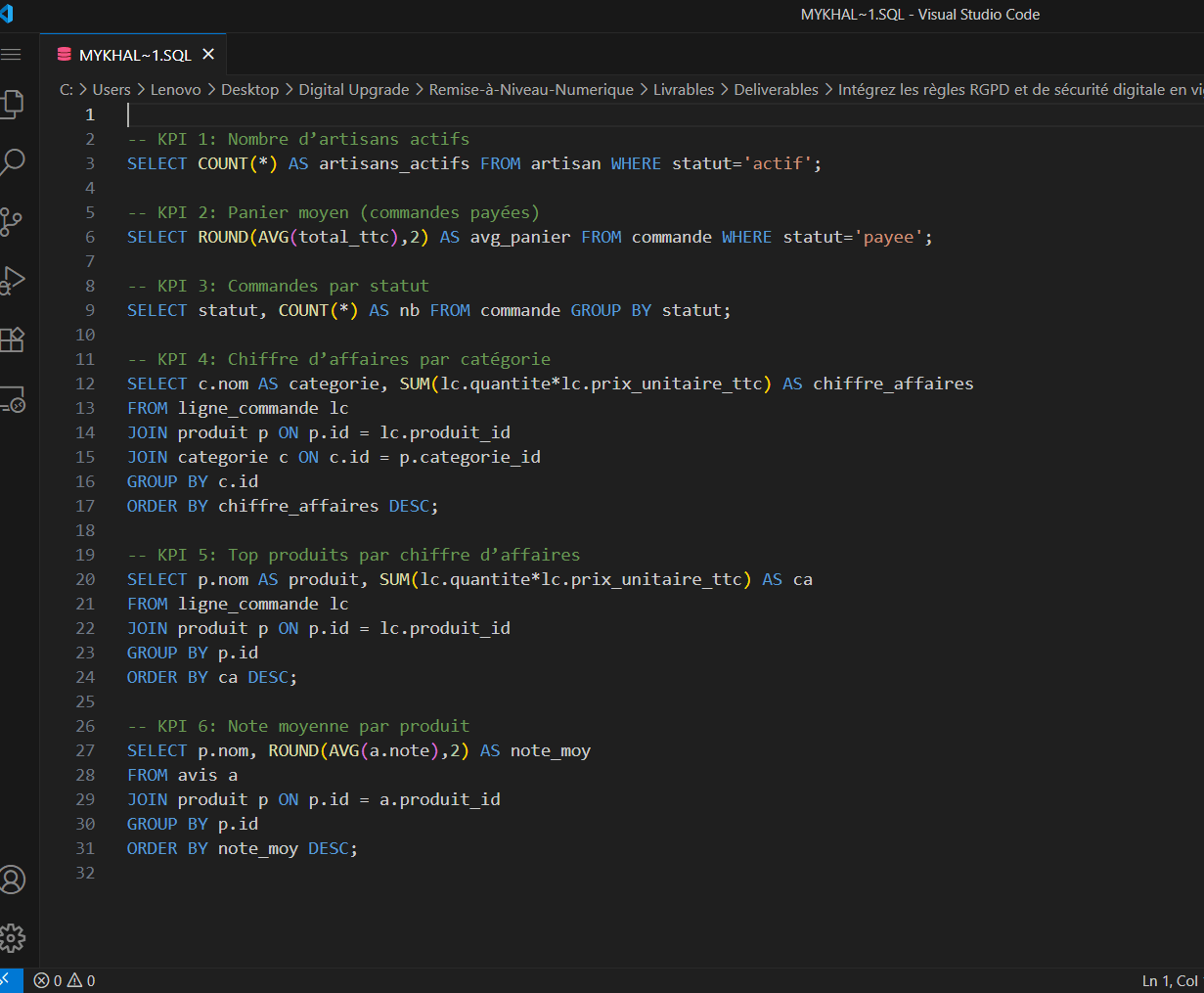The width and height of the screenshot is (1204, 993).
Task: Click 'a.produit_id' on line 29
Action: pos(440,799)
